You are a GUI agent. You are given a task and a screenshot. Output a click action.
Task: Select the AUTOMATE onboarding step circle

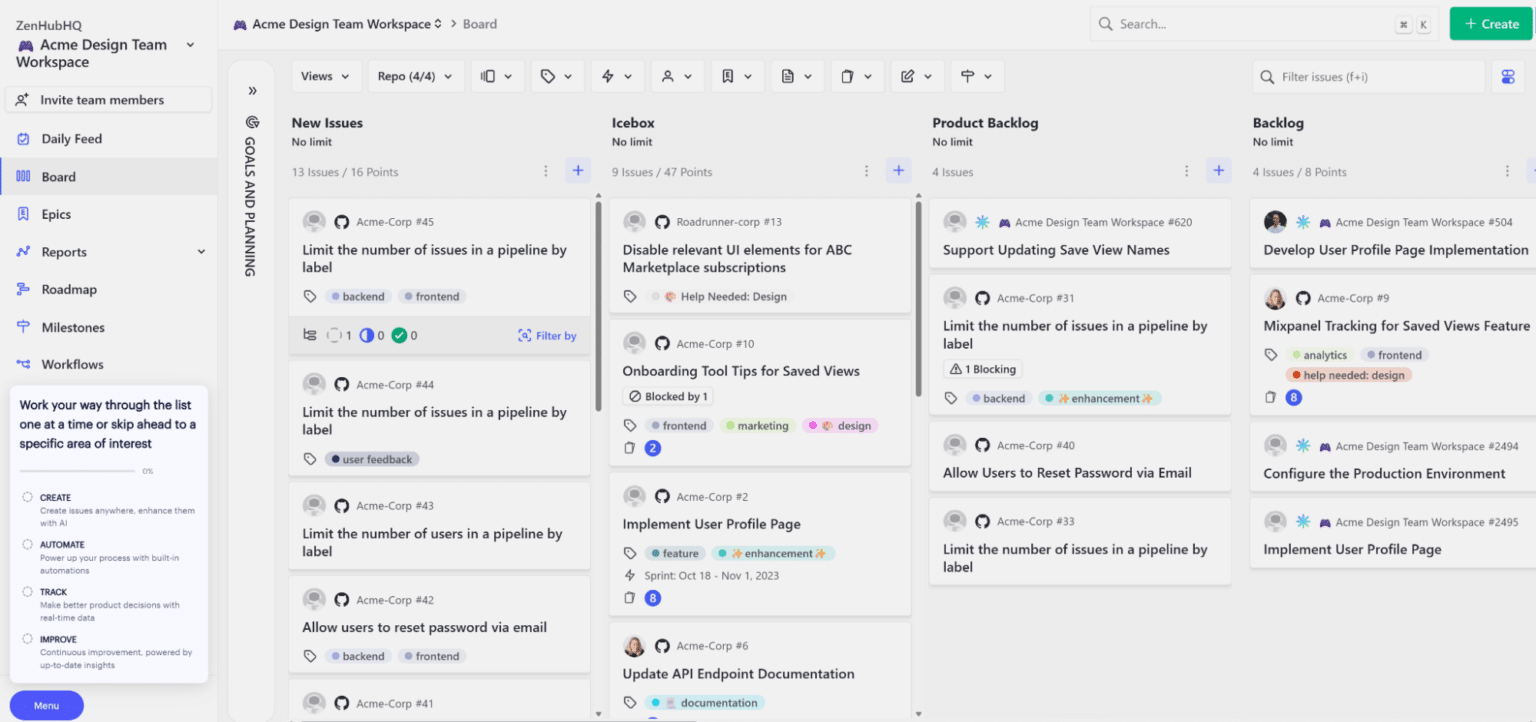[x=28, y=545]
